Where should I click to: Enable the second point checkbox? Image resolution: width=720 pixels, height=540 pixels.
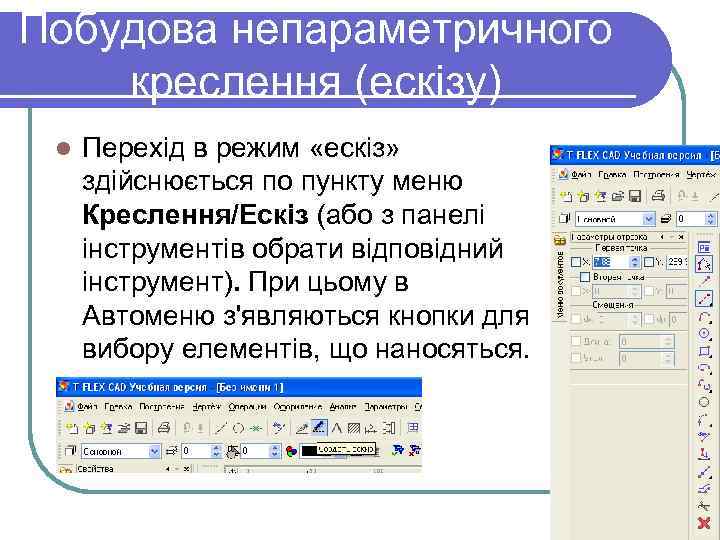585,277
